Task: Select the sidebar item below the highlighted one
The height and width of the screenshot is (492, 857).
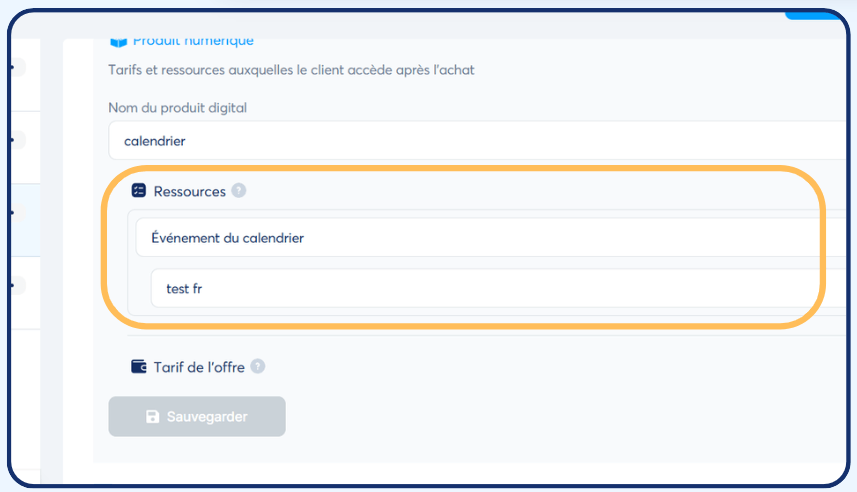Action: [x=20, y=285]
